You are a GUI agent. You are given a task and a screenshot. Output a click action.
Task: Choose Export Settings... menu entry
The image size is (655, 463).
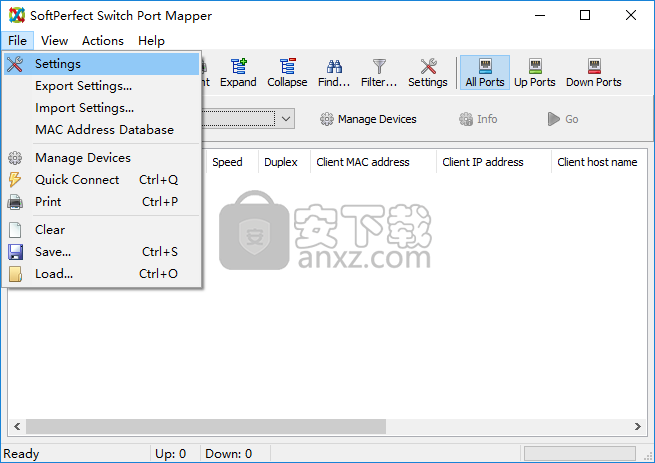click(102, 86)
